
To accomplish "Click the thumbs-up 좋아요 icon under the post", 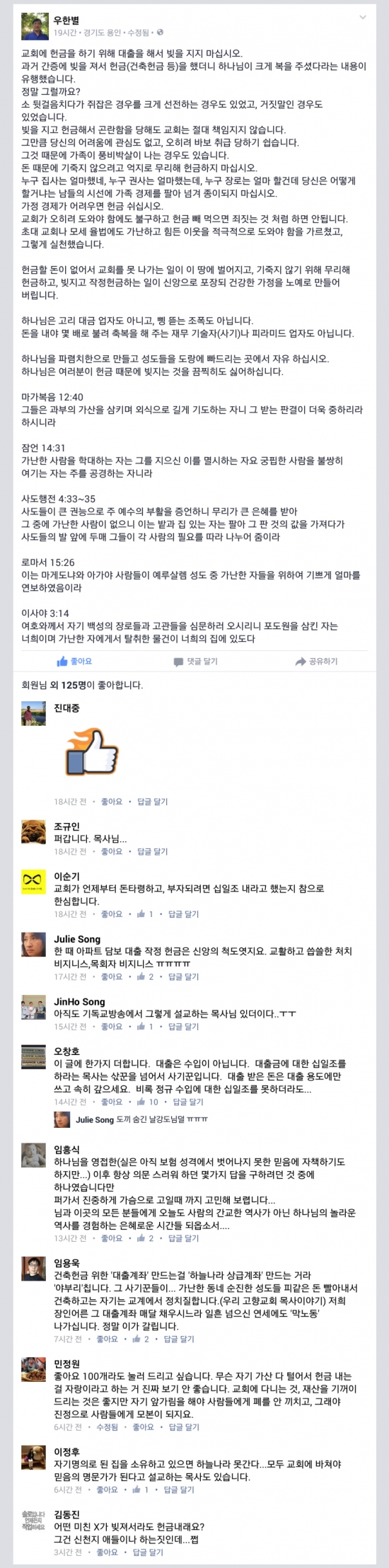I will click(x=62, y=661).
